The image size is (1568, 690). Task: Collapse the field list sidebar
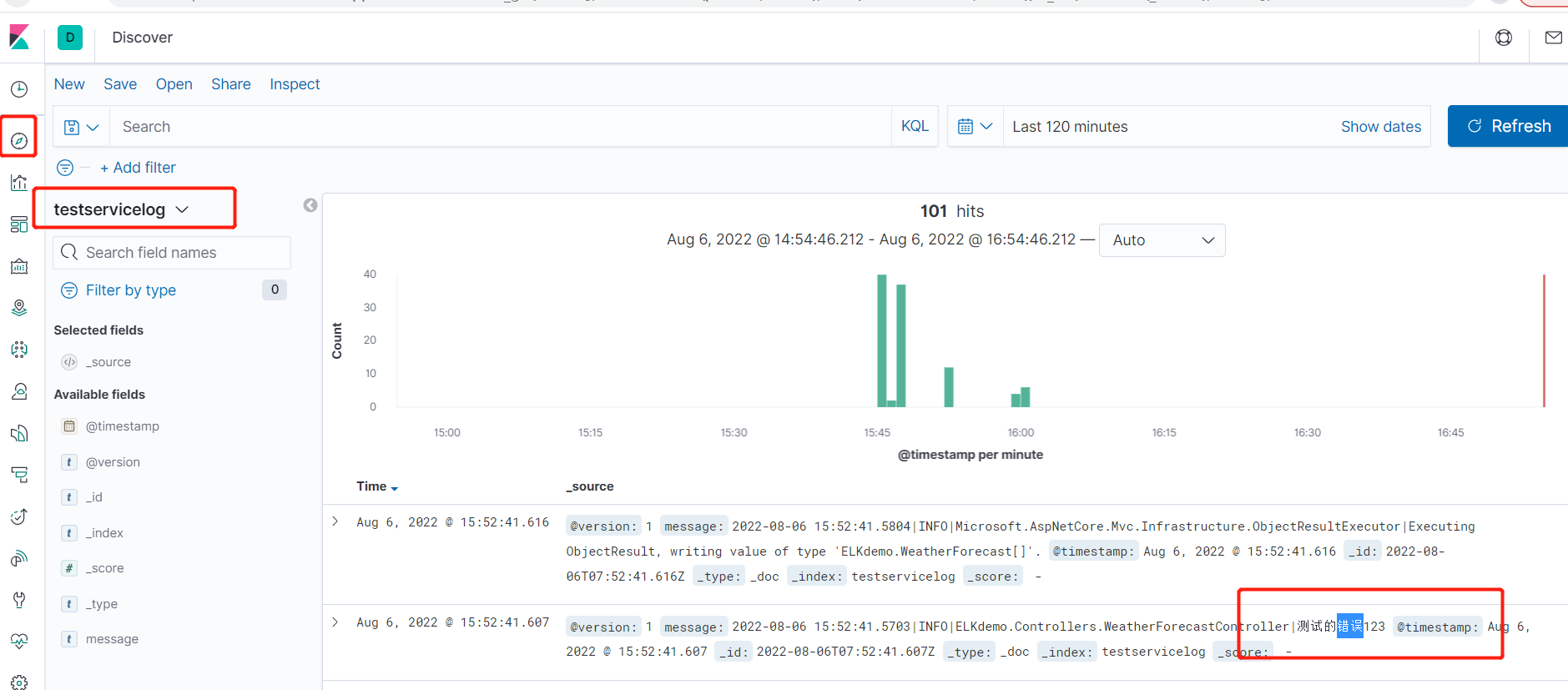click(310, 205)
